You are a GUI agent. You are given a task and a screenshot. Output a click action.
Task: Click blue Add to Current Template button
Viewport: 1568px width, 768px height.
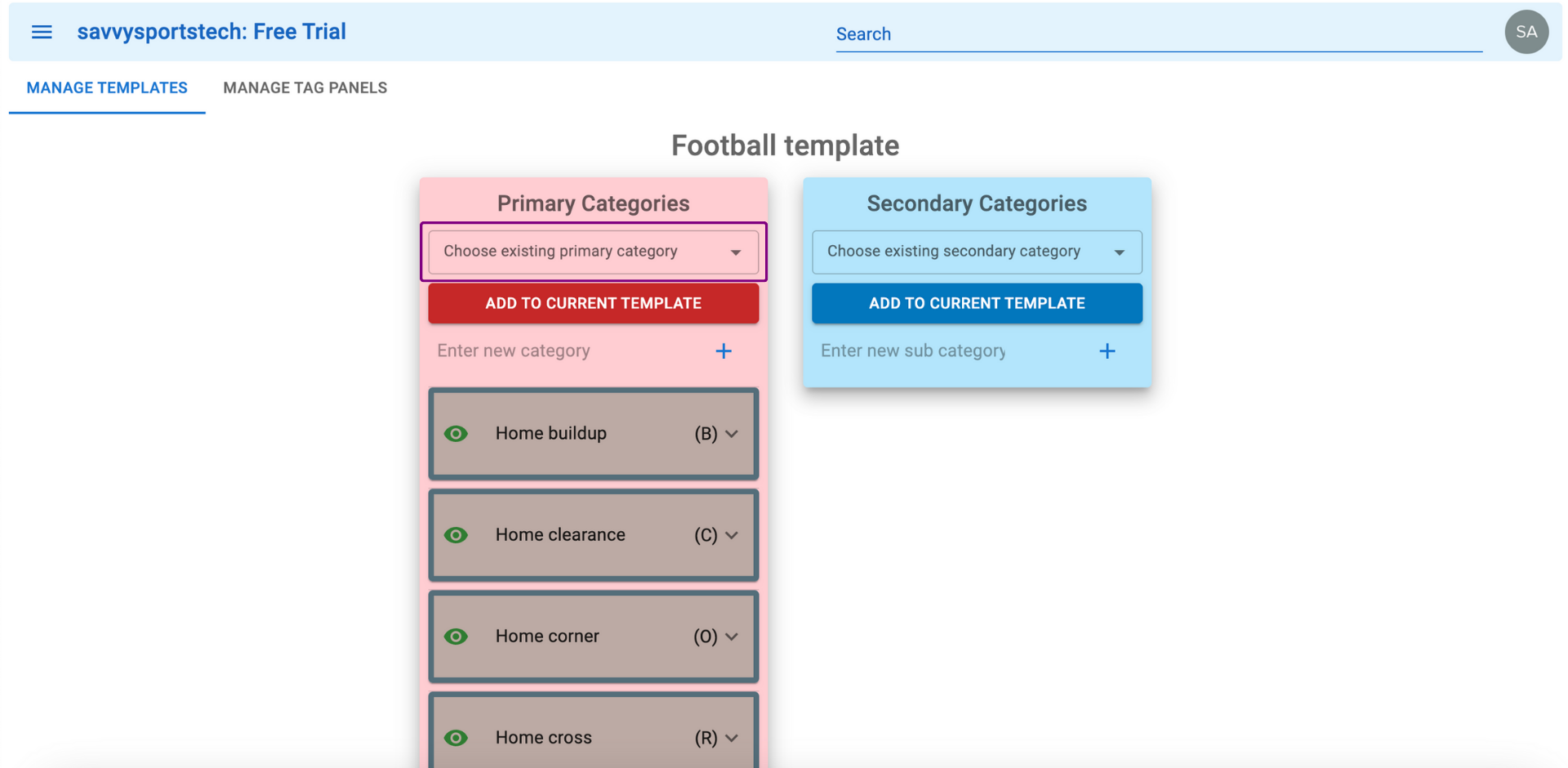point(977,303)
